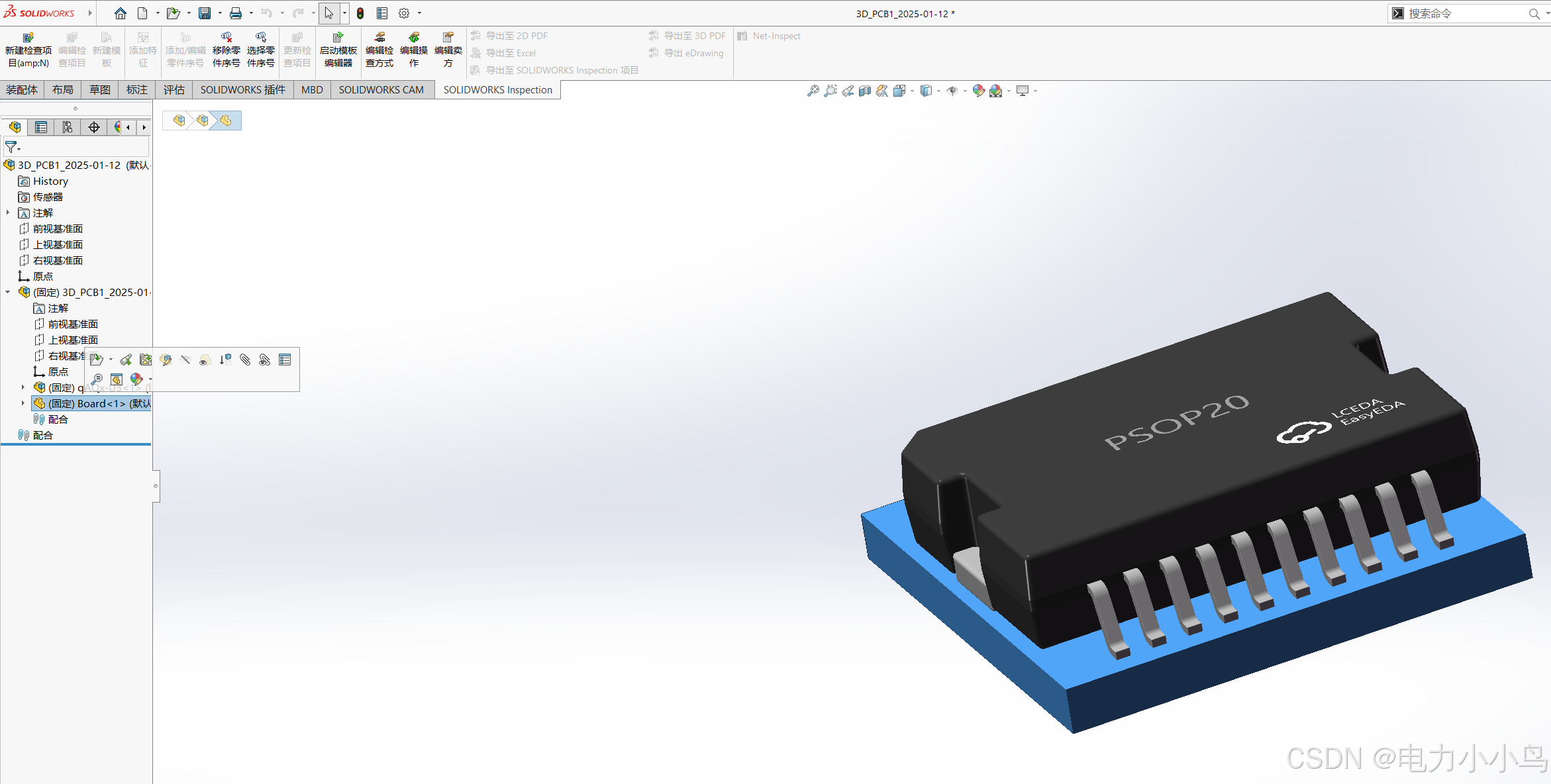Open a file using the Open folder icon
The width and height of the screenshot is (1551, 784).
click(x=173, y=13)
